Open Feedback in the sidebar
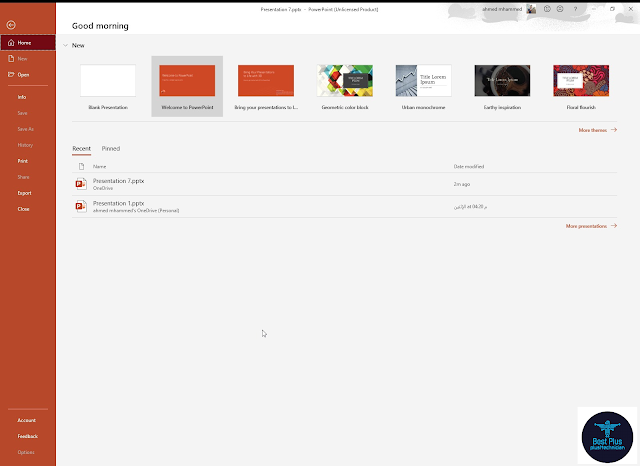Image resolution: width=640 pixels, height=466 pixels. [x=28, y=436]
